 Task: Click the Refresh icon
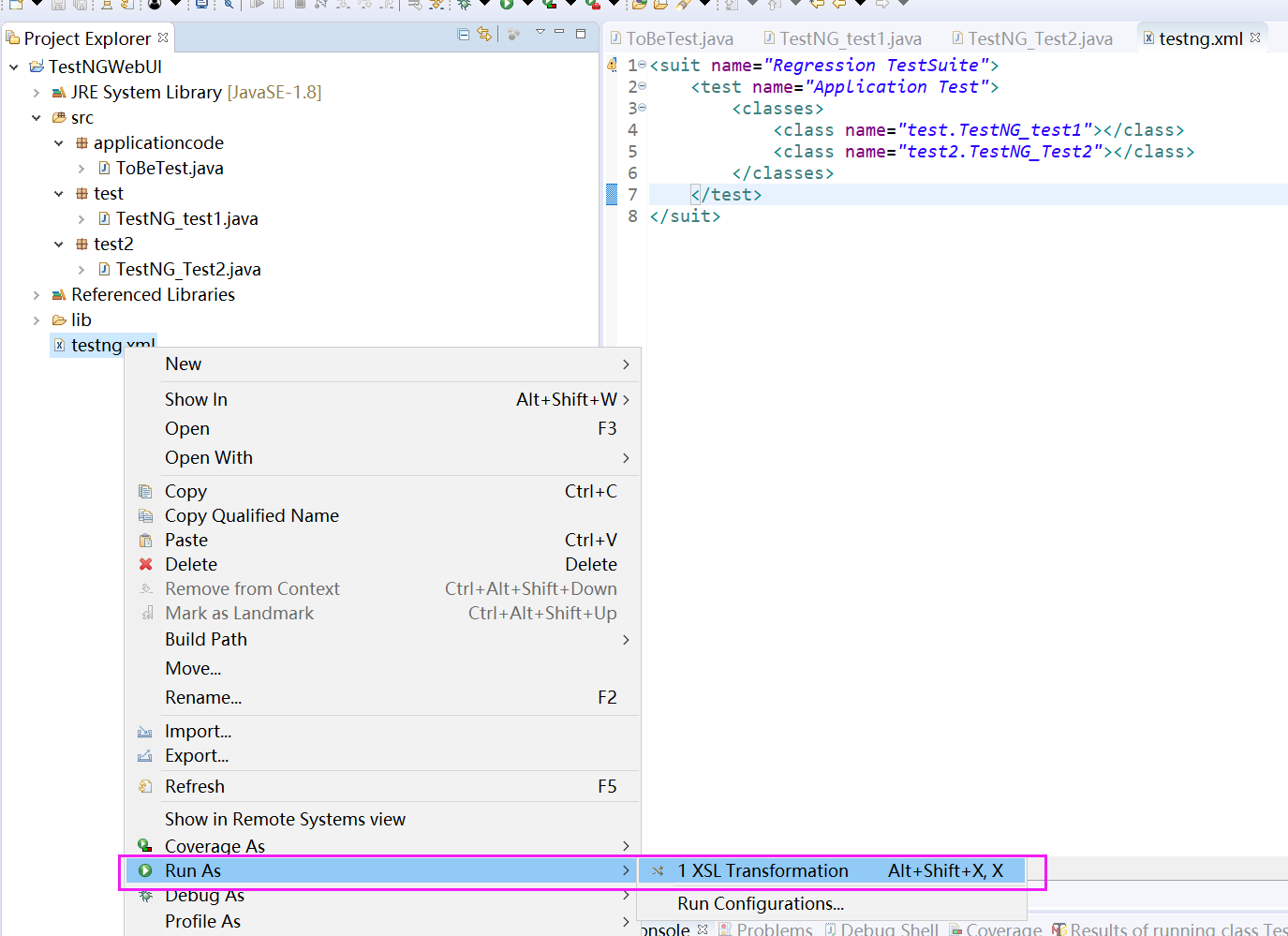point(145,786)
